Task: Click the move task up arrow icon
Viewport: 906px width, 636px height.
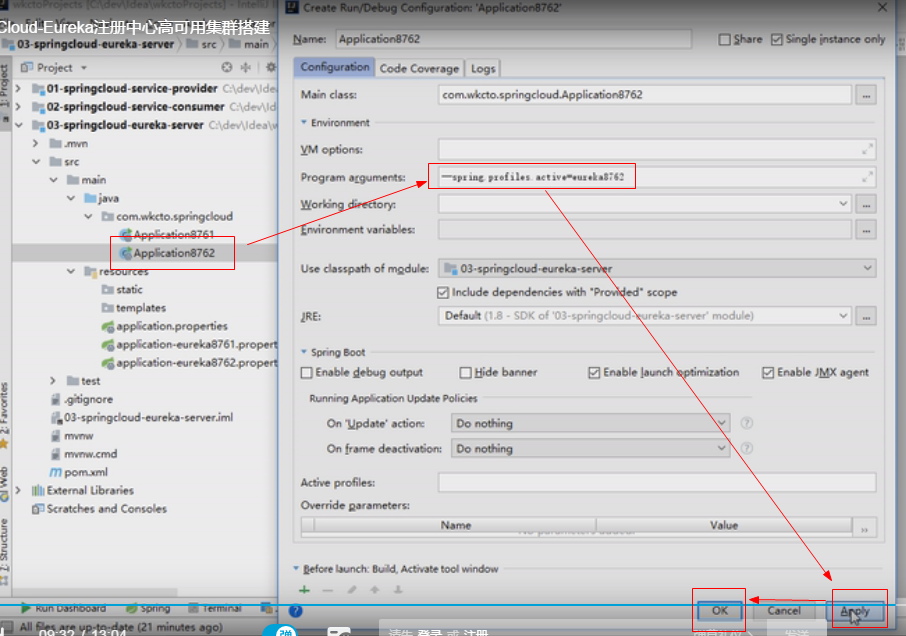Action: pos(374,590)
